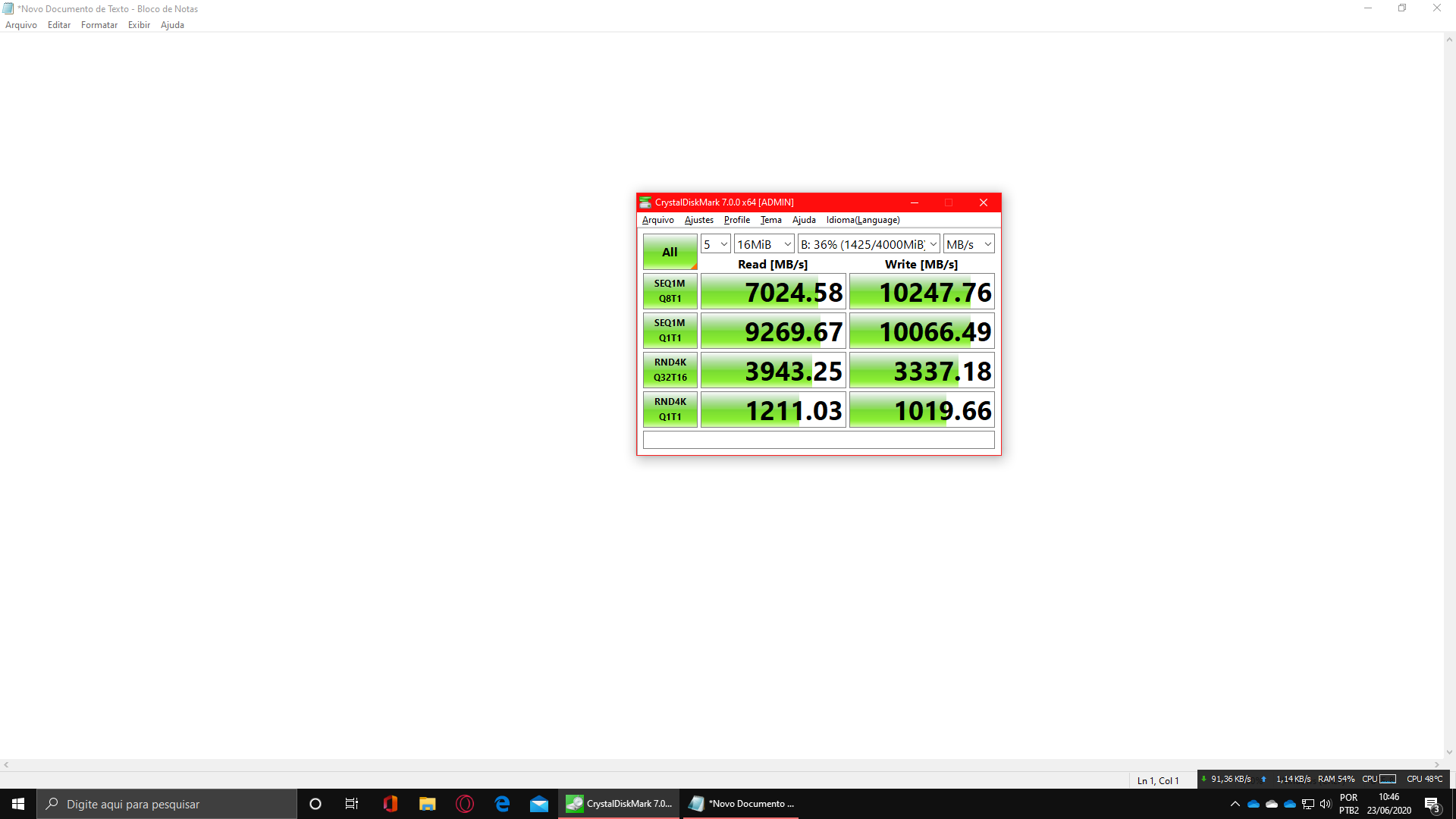Run the RND4K Q32T16 benchmark

tap(670, 370)
